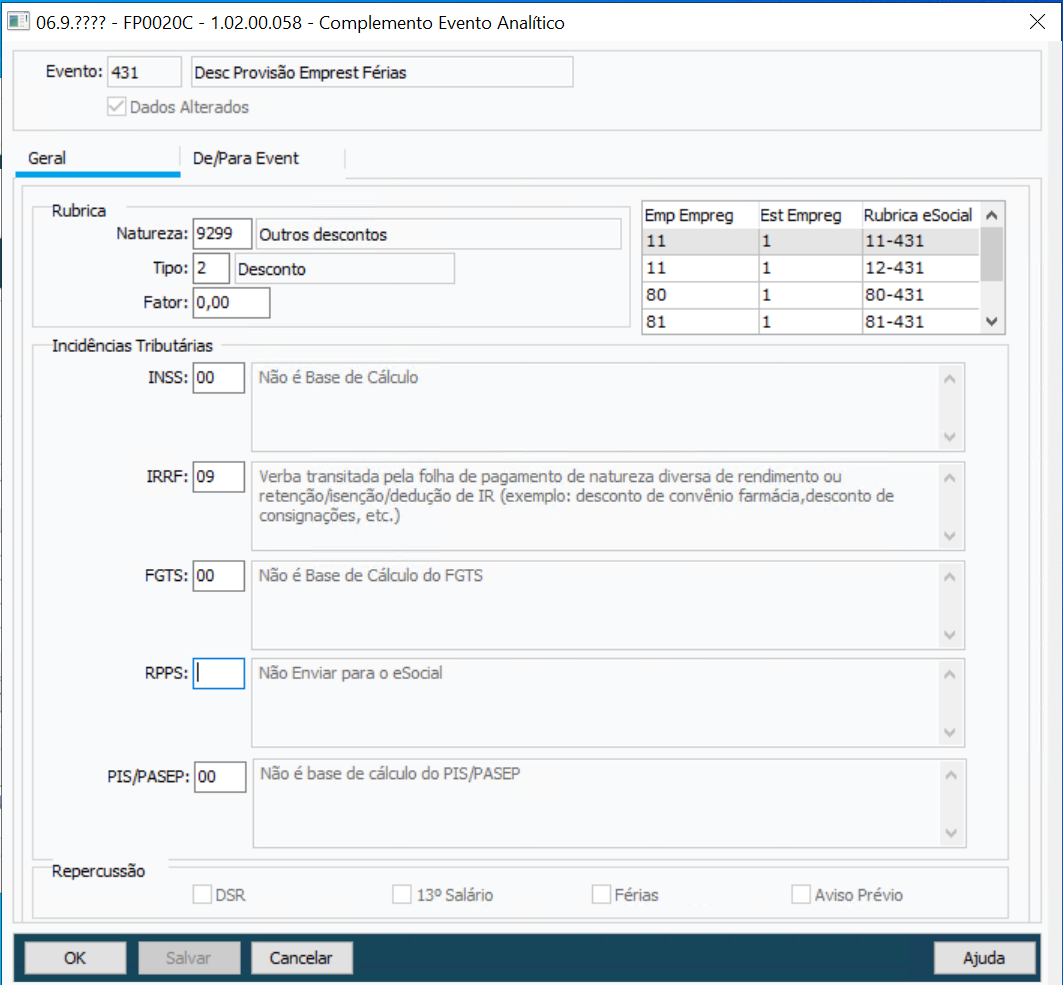Click up arrow of IRRF description box
Viewport: 1063px width, 985px height.
tap(950, 478)
